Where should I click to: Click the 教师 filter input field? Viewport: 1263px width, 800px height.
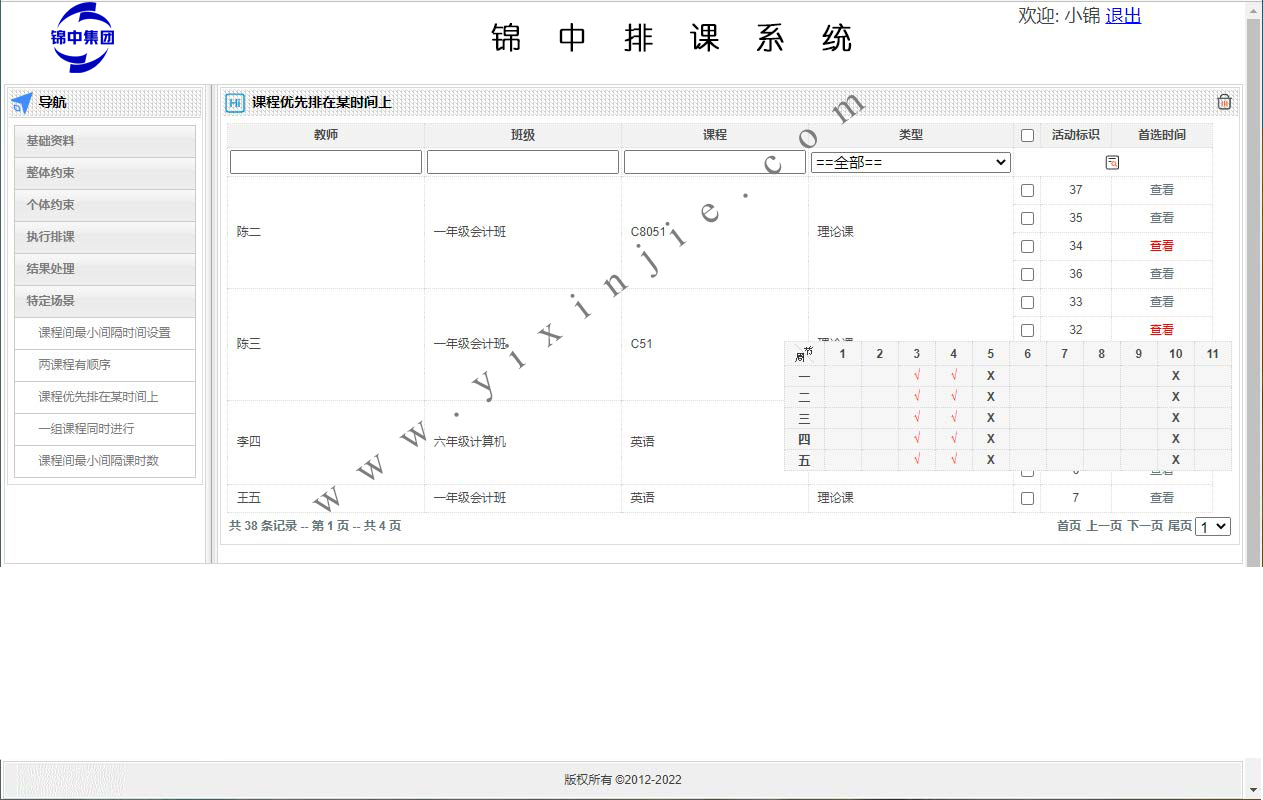(326, 162)
